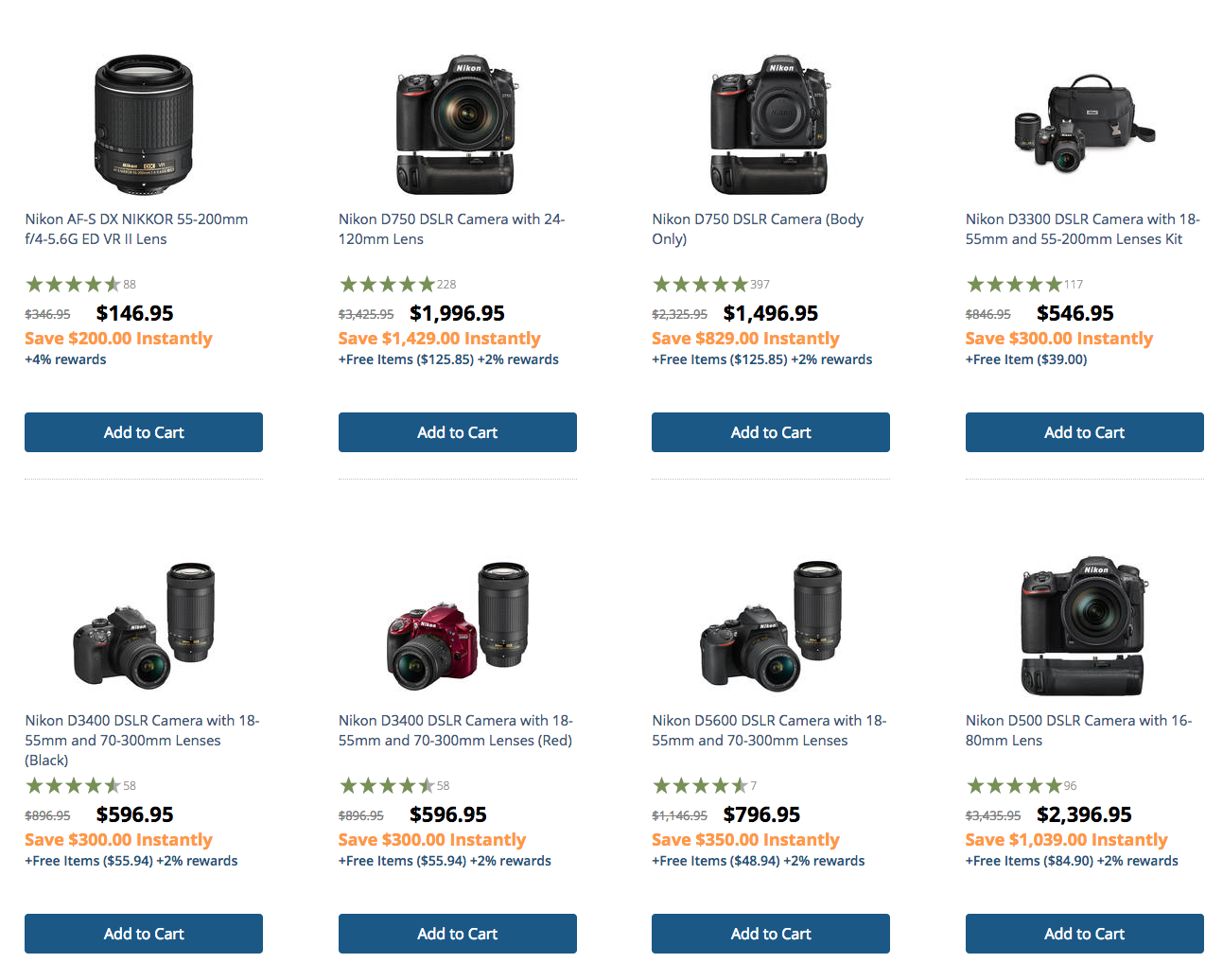Add the Nikon D5600 kit to cart
Viewport: 1223px width, 980px height.
coord(771,934)
